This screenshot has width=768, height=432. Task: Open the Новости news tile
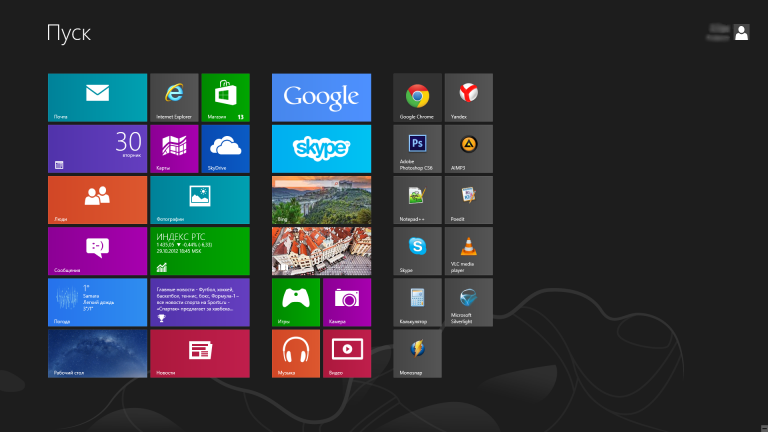tap(200, 354)
